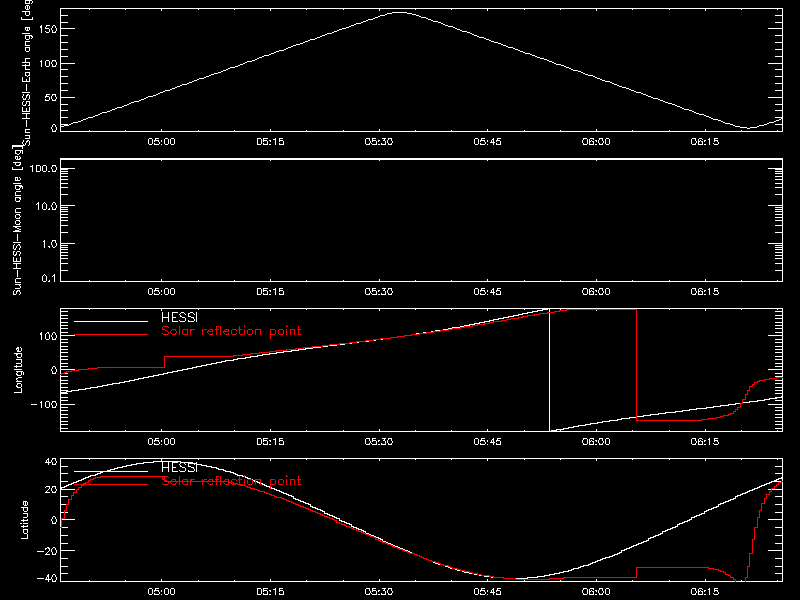
Task: Click the 0.1 tick label on Moon angle plot
Action: [x=49, y=279]
